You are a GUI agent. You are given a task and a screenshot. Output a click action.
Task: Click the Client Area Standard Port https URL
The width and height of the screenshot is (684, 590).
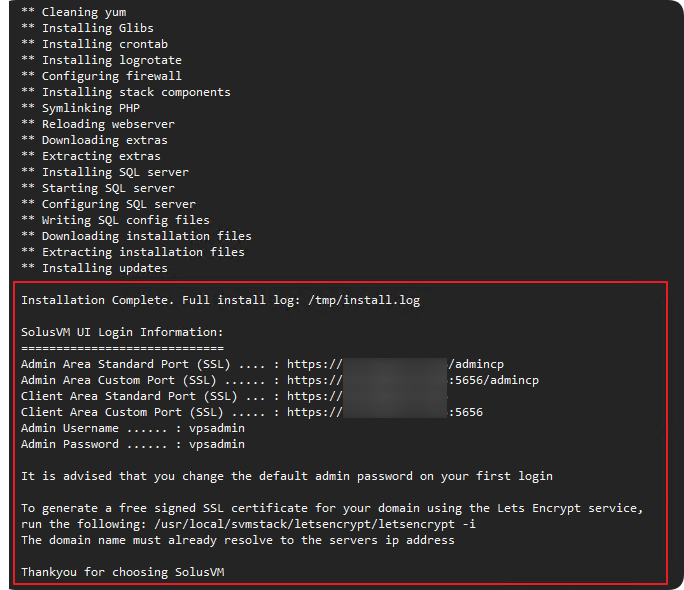coord(367,396)
